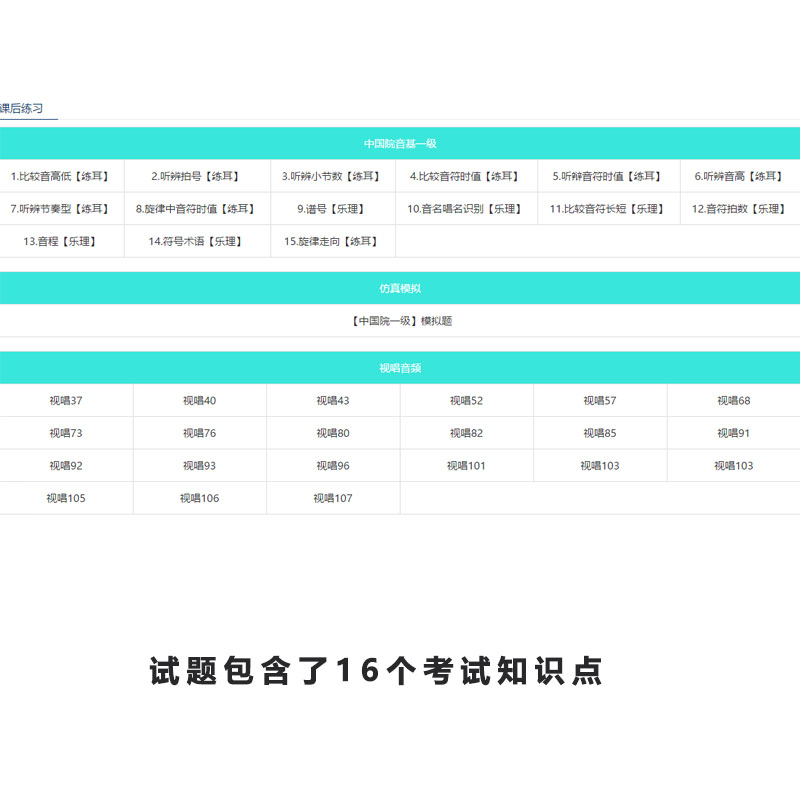Select 12.音符拍数【乐理】 cell
This screenshot has height=800, width=800.
739,209
